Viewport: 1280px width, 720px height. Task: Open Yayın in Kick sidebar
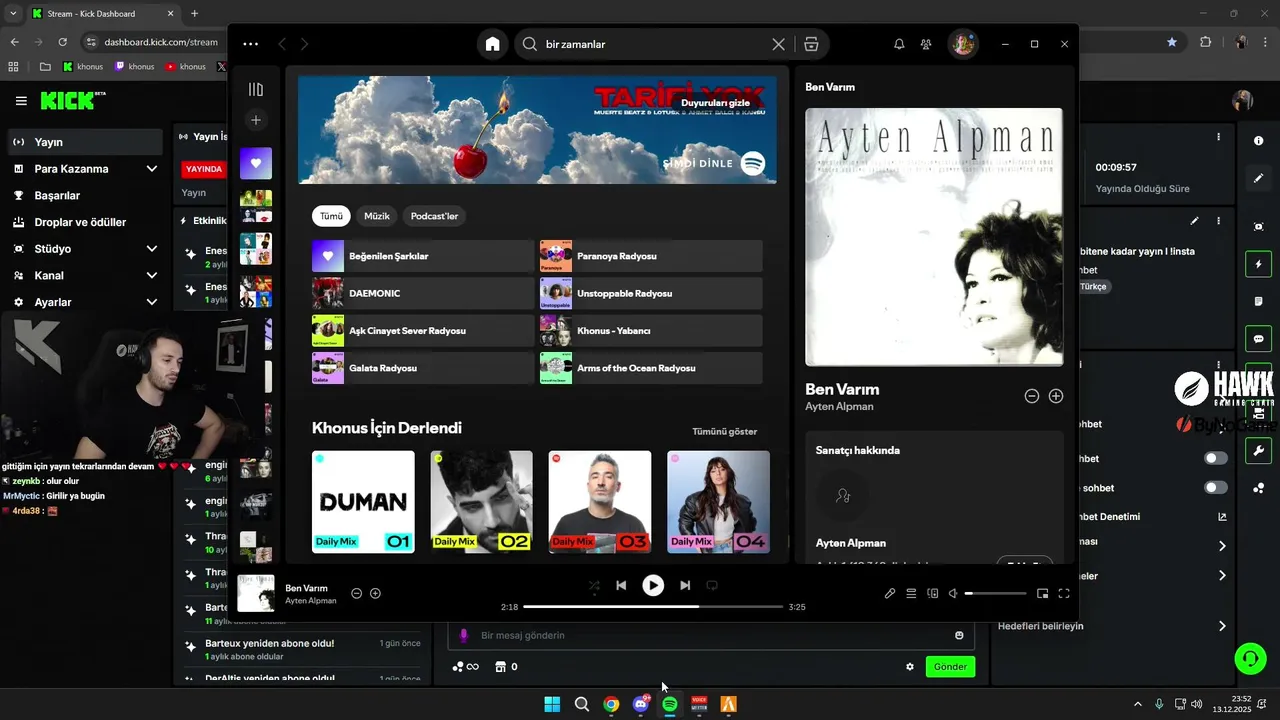tap(84, 142)
